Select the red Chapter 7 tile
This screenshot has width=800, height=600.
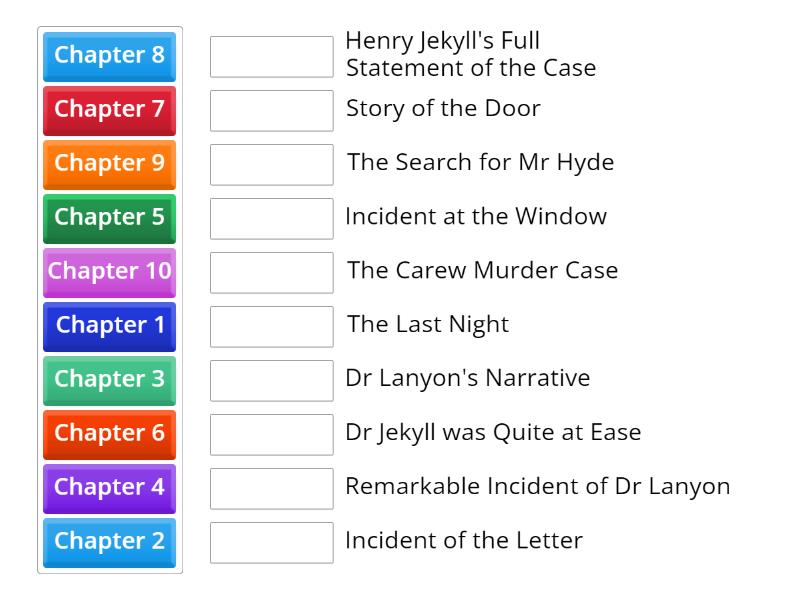click(x=109, y=109)
